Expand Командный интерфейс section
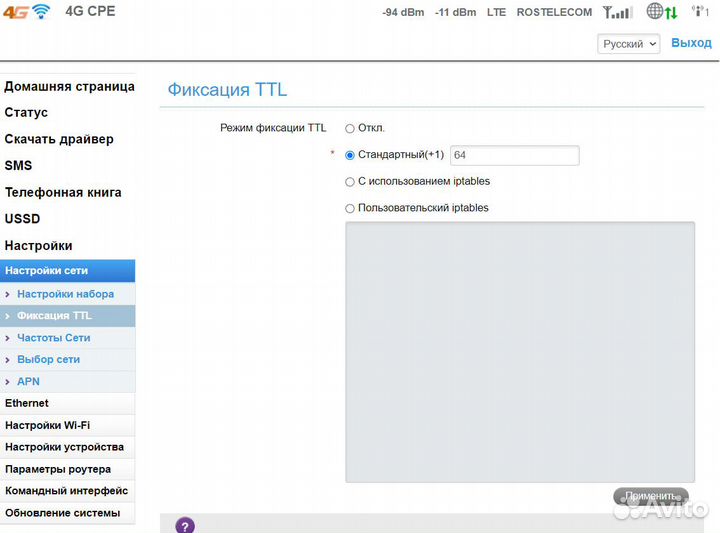The height and width of the screenshot is (533, 720). point(68,491)
